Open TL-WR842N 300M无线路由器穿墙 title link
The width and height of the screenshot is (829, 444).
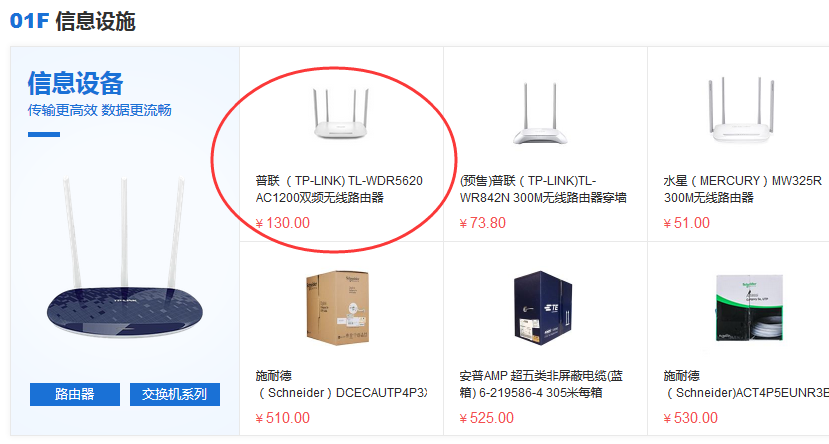coord(543,189)
